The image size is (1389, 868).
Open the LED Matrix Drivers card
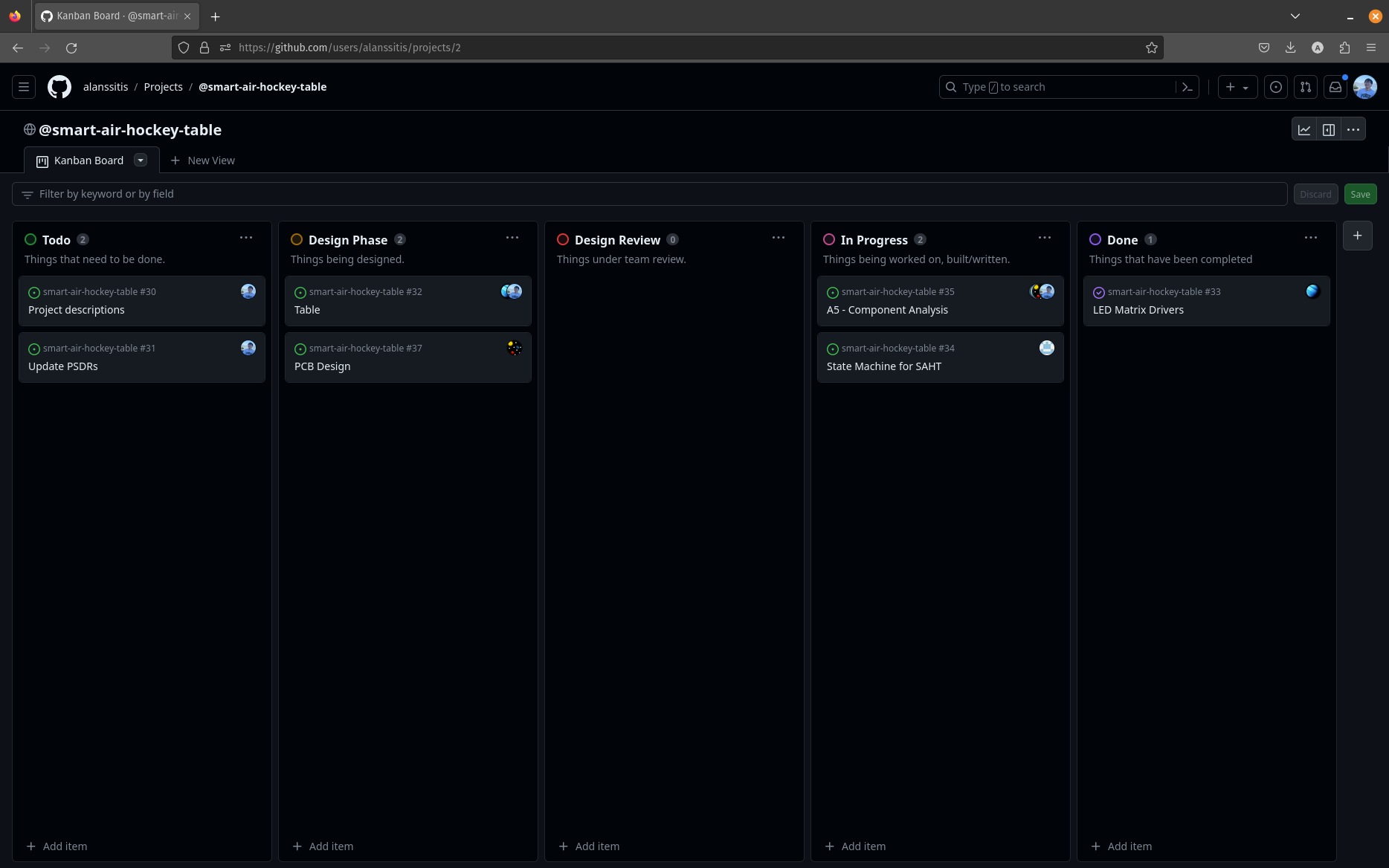point(1207,301)
